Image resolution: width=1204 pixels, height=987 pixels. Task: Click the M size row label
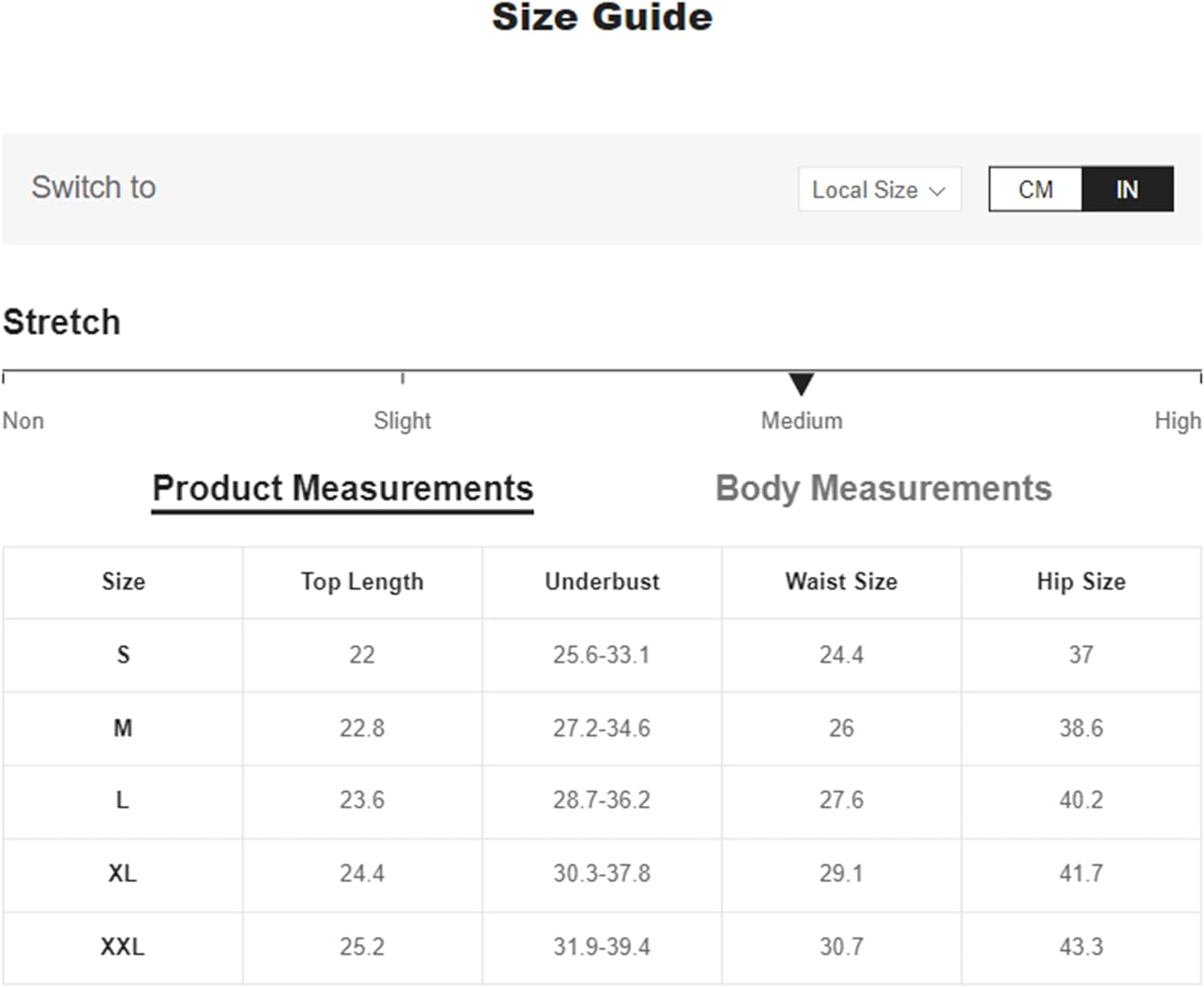pyautogui.click(x=123, y=728)
